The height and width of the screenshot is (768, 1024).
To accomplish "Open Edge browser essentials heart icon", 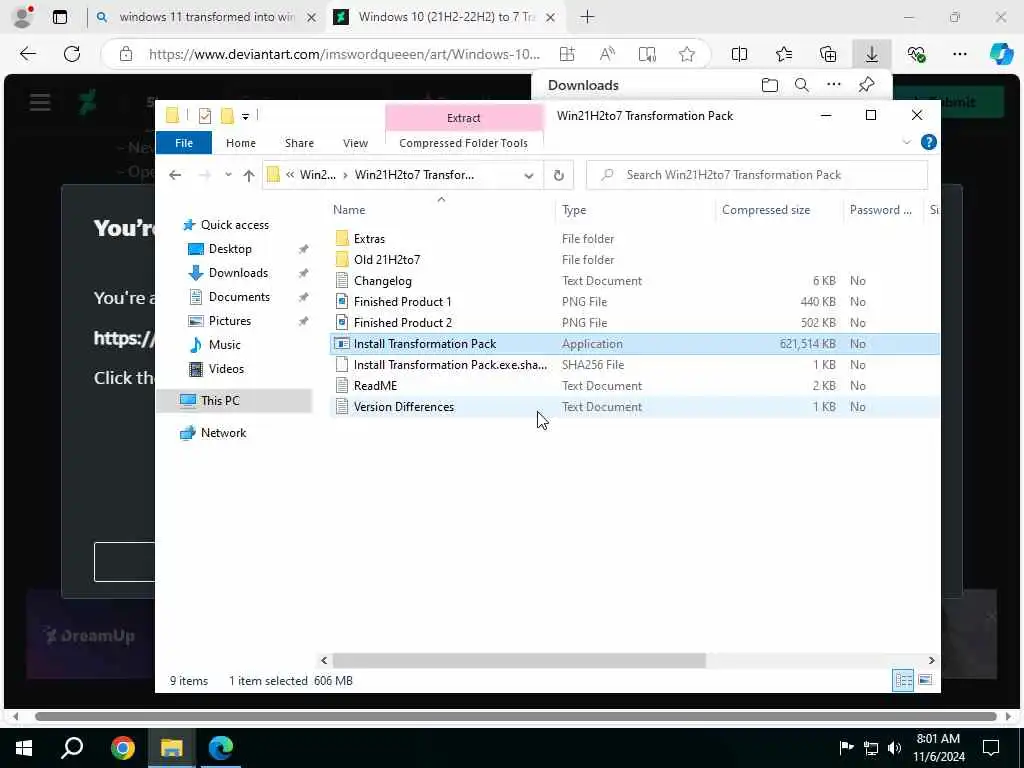I will (x=916, y=54).
